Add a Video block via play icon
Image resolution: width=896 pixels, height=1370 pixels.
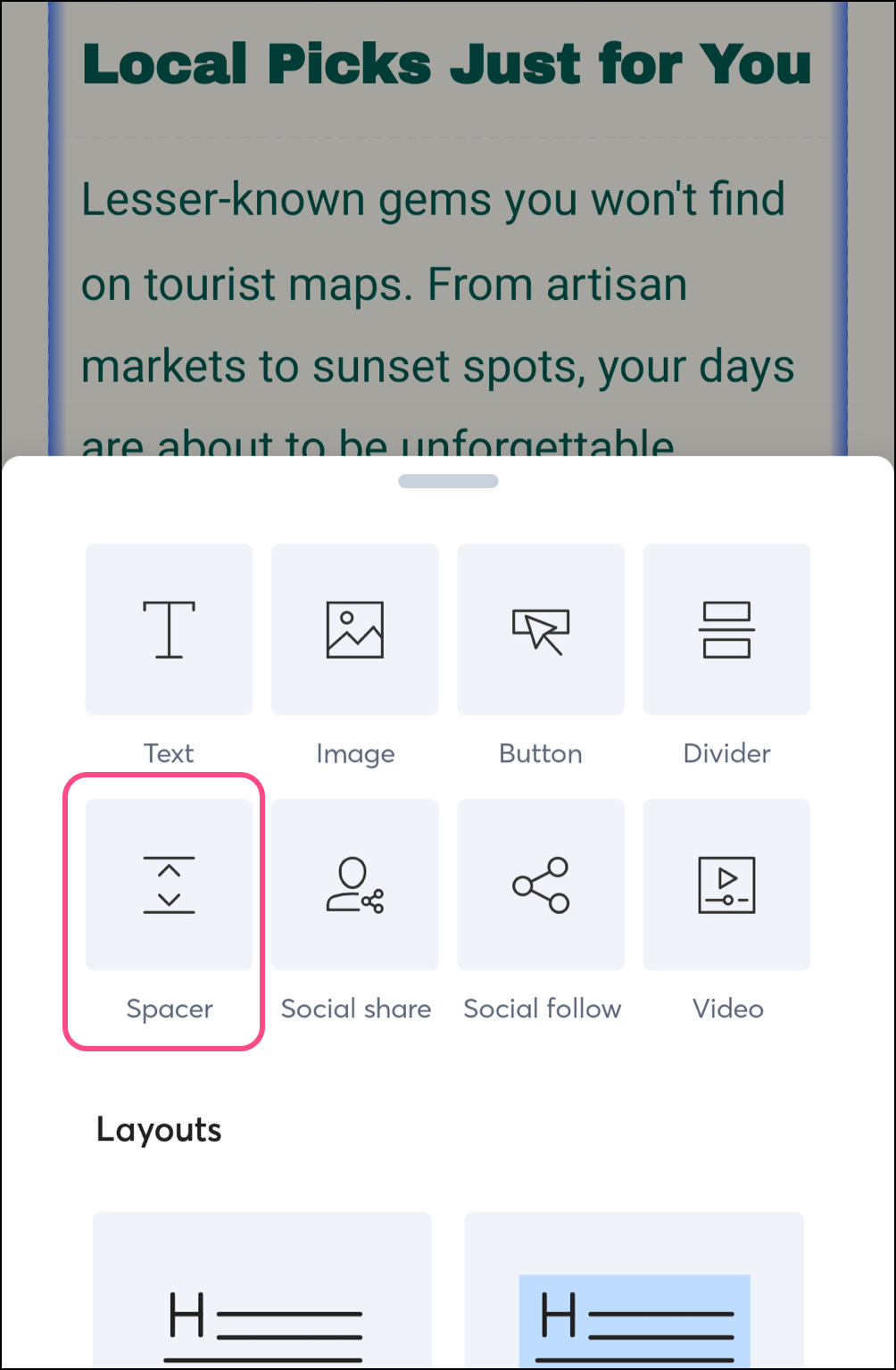(726, 884)
